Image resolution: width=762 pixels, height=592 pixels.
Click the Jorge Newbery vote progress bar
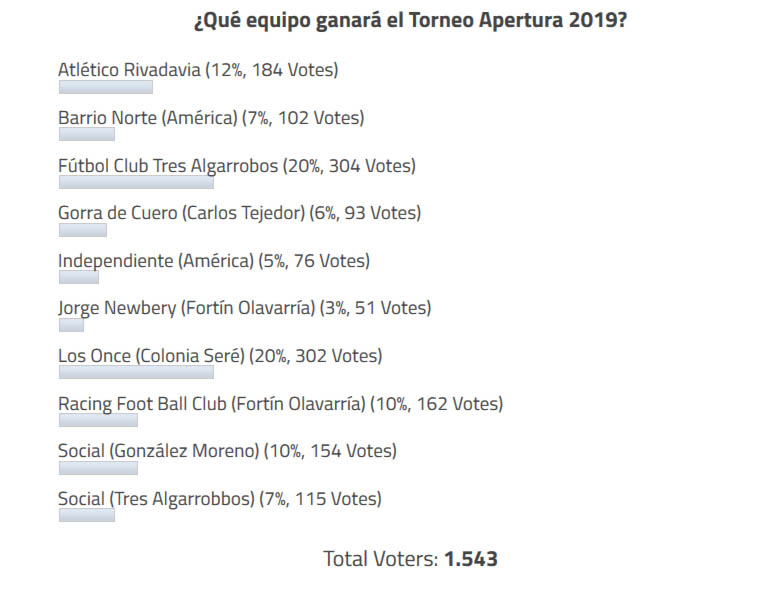tap(71, 325)
